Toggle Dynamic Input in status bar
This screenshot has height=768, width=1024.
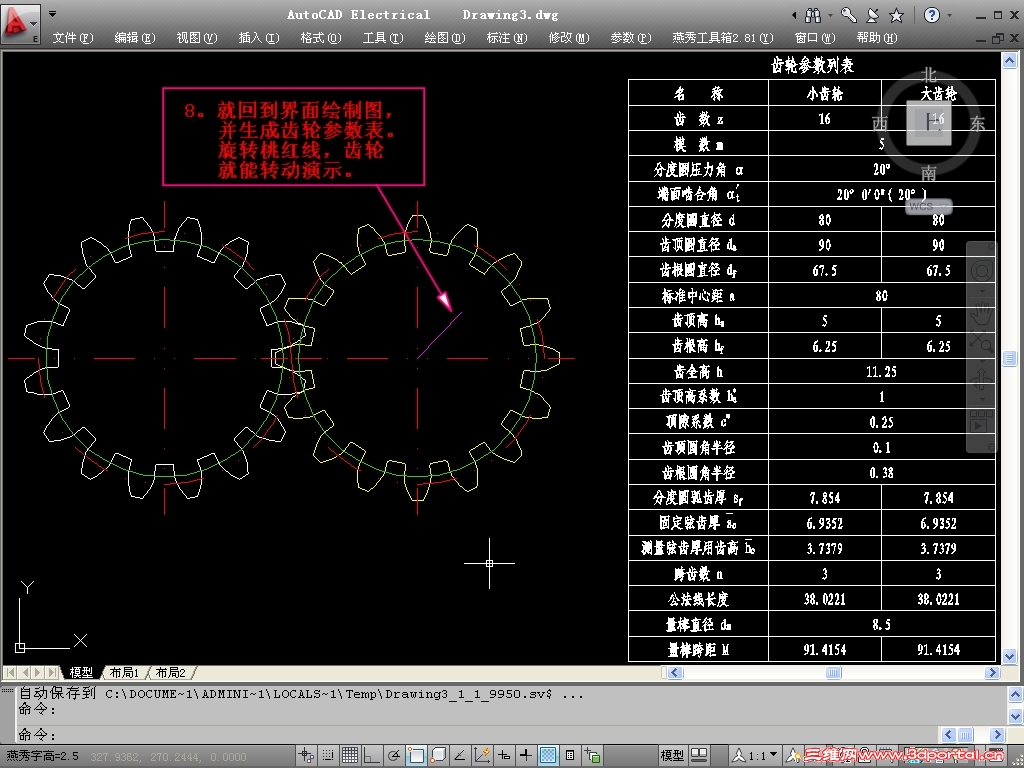[x=504, y=756]
